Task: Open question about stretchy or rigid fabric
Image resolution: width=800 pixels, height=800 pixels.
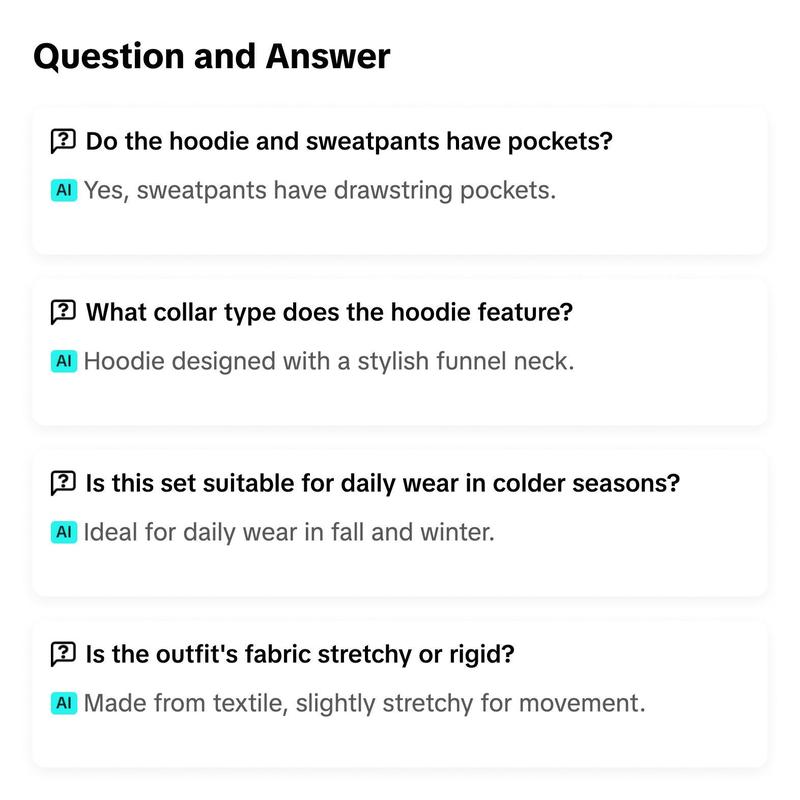Action: 300,654
